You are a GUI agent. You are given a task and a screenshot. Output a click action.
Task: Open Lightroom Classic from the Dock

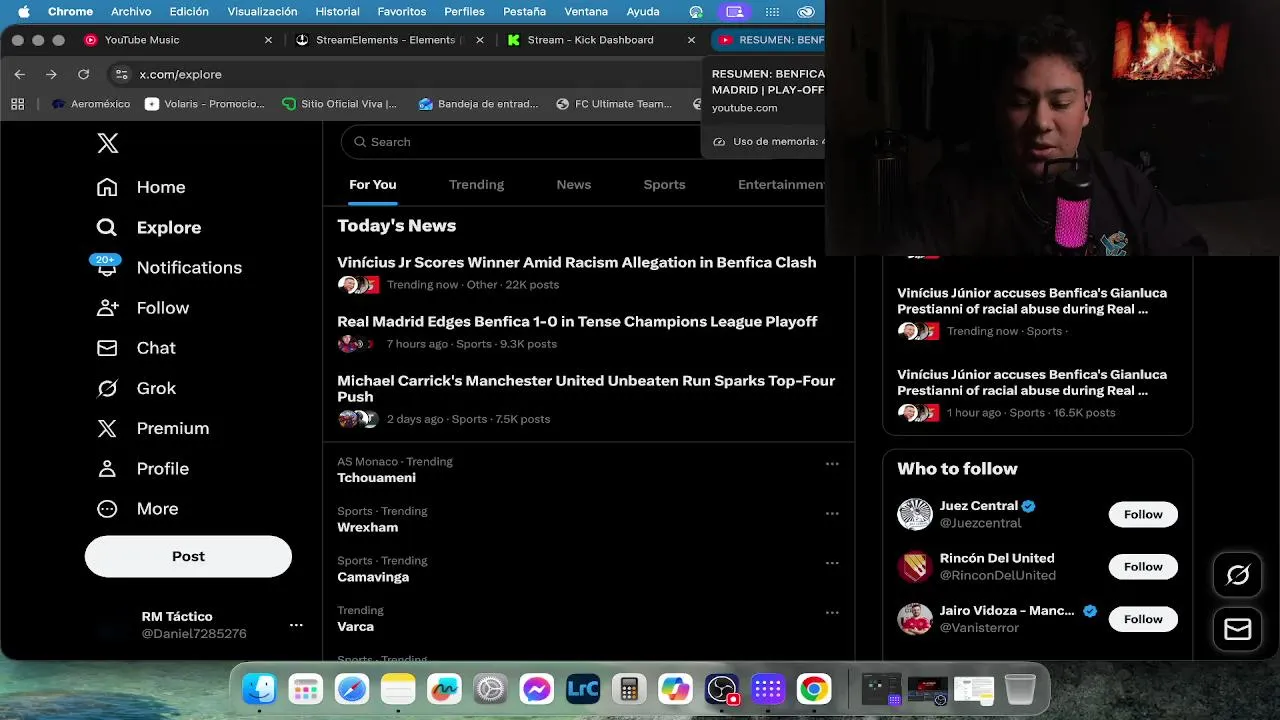(583, 689)
